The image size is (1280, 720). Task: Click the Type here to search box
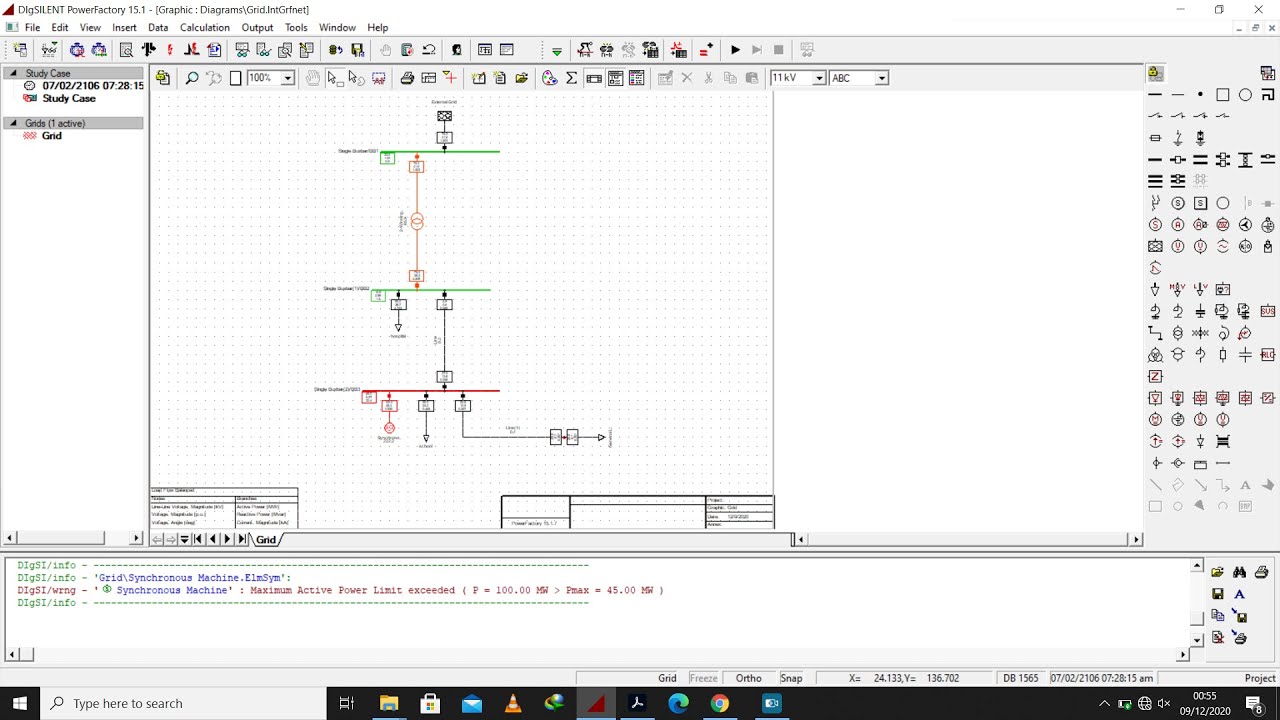(x=183, y=703)
